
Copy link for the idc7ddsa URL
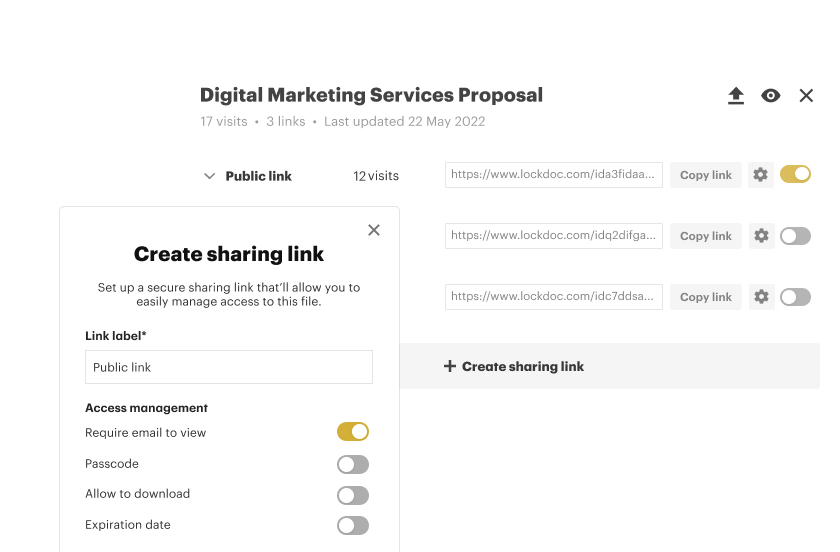[706, 297]
